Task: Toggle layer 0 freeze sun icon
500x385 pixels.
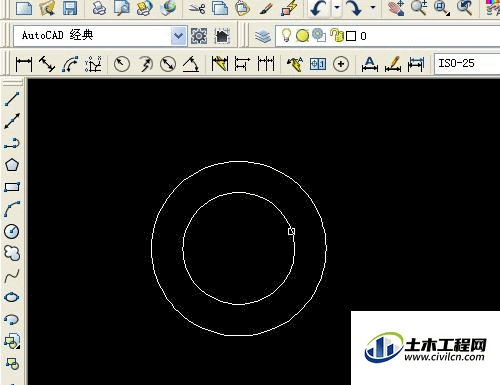Action: point(302,36)
